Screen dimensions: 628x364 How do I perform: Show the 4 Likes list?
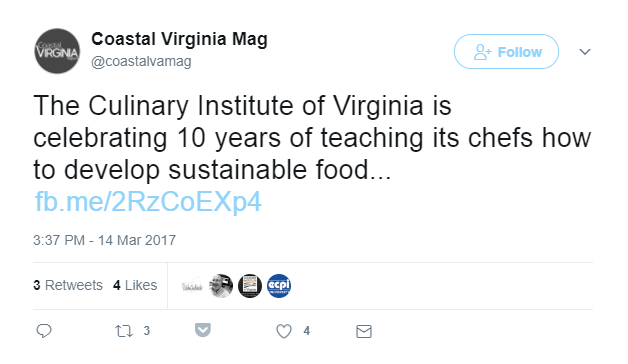135,285
